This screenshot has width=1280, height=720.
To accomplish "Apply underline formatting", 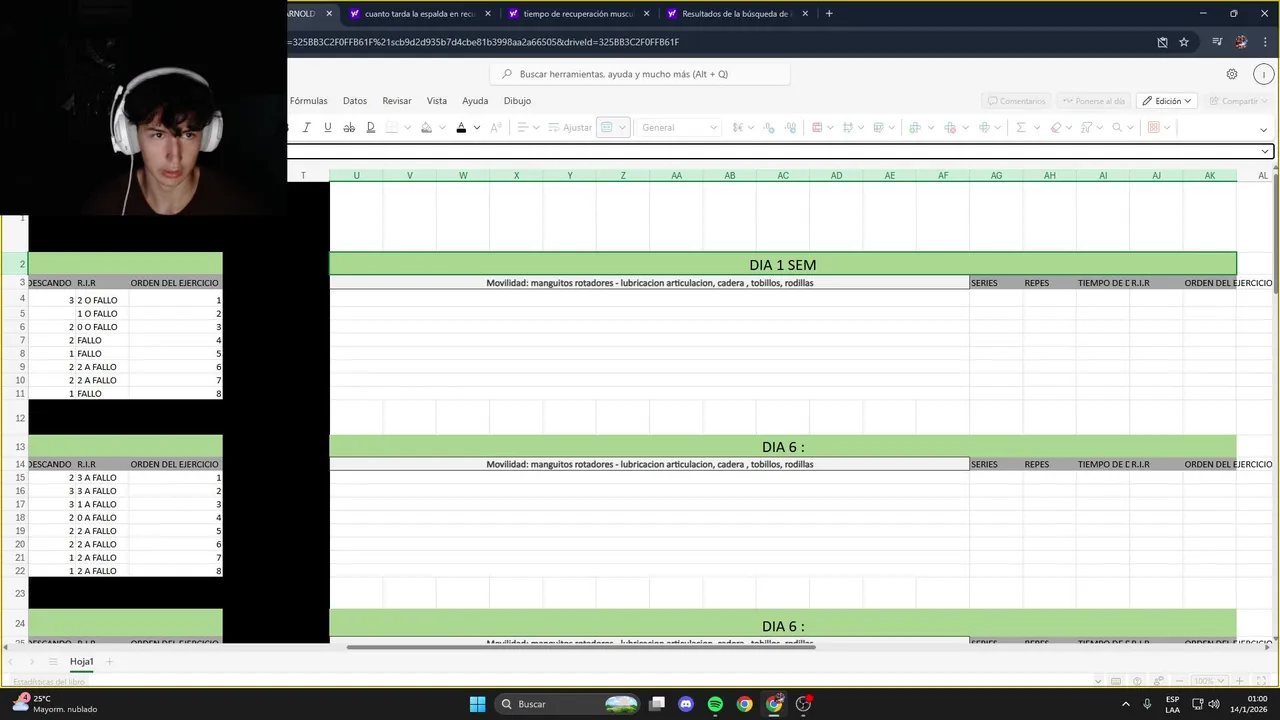I will pos(327,128).
